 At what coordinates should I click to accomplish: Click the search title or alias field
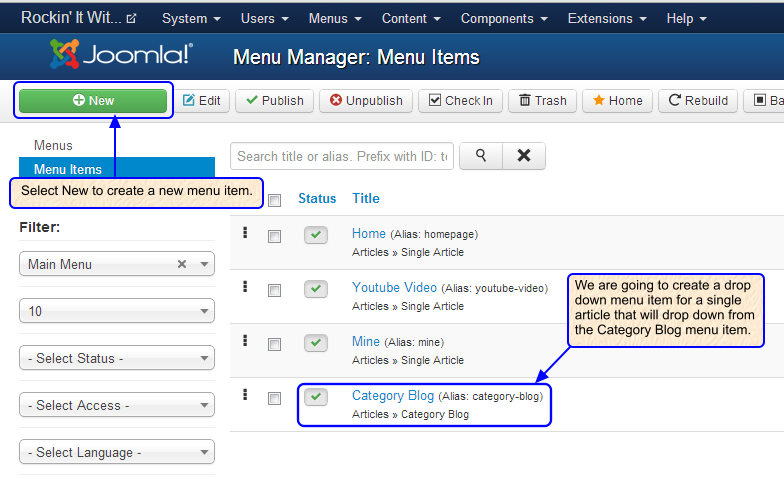pyautogui.click(x=342, y=156)
